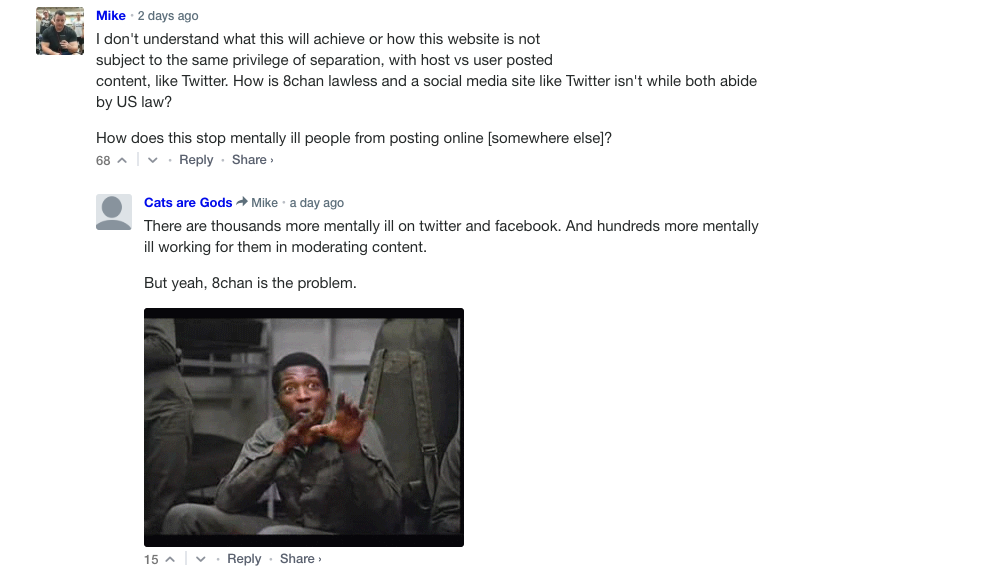
Task: Click reply arrow icon next to Cats are Gods
Action: tap(242, 202)
